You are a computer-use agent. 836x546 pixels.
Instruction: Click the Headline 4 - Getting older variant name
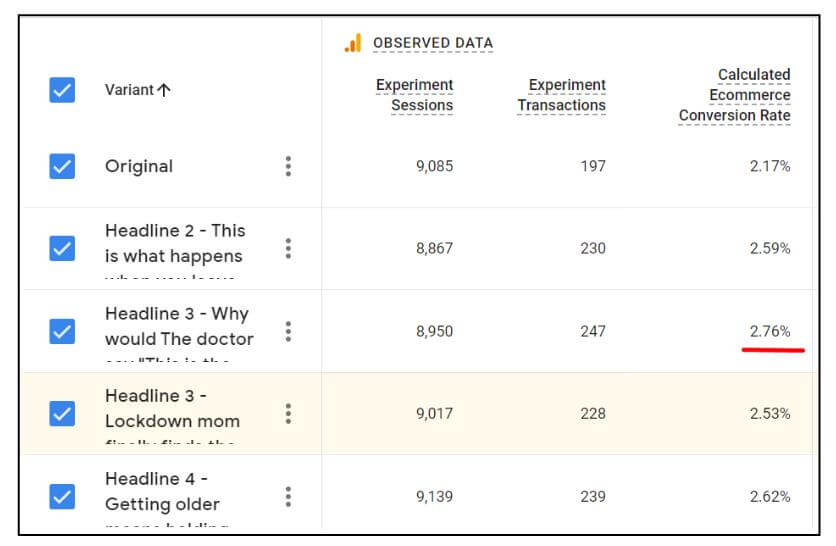coord(162,492)
